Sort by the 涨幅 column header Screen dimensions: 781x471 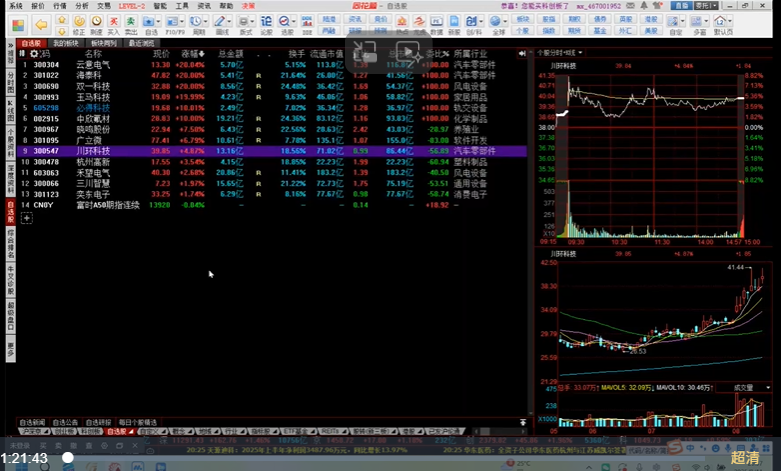click(189, 54)
